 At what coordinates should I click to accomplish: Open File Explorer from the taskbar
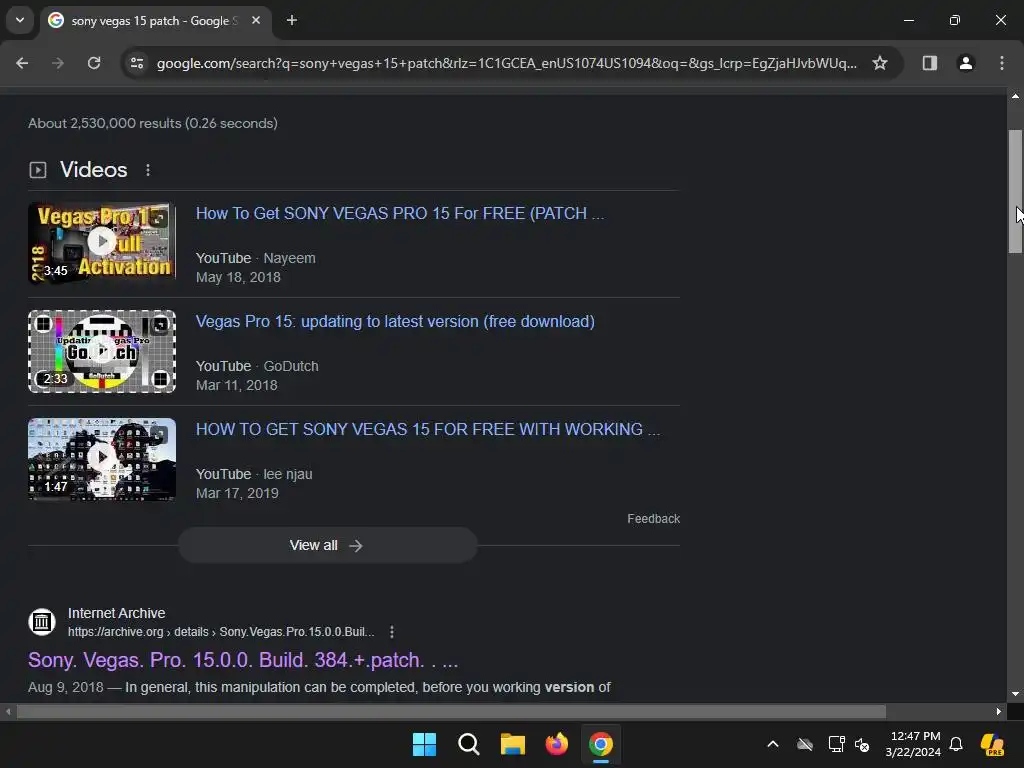pyautogui.click(x=513, y=744)
